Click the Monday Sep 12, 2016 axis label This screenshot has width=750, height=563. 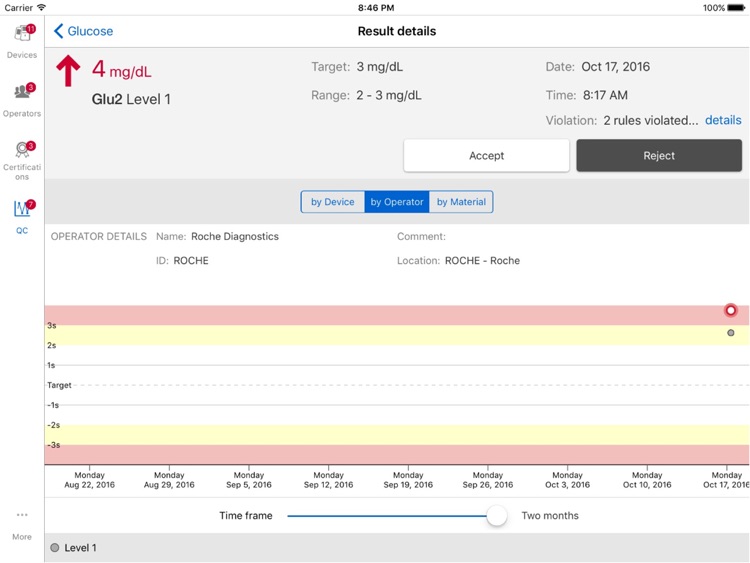[x=329, y=480]
